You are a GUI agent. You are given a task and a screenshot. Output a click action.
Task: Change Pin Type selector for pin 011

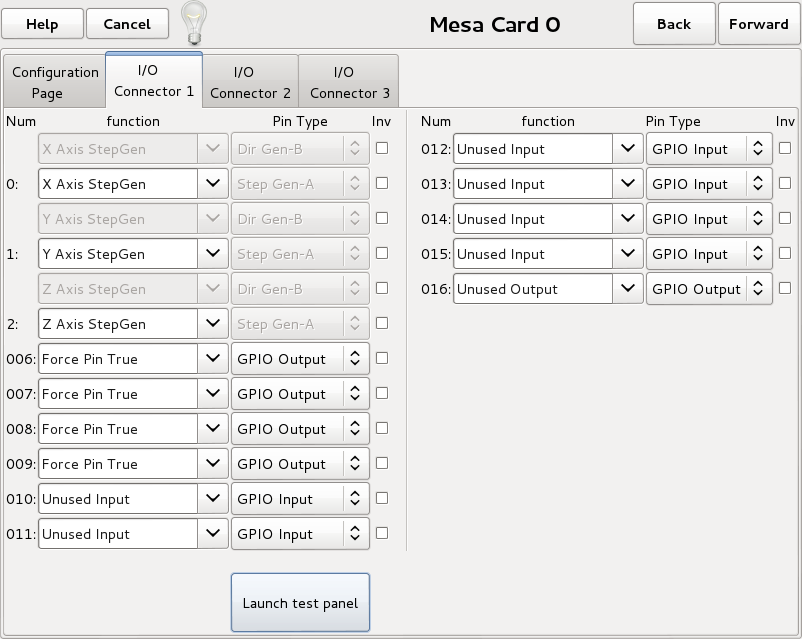pos(300,534)
